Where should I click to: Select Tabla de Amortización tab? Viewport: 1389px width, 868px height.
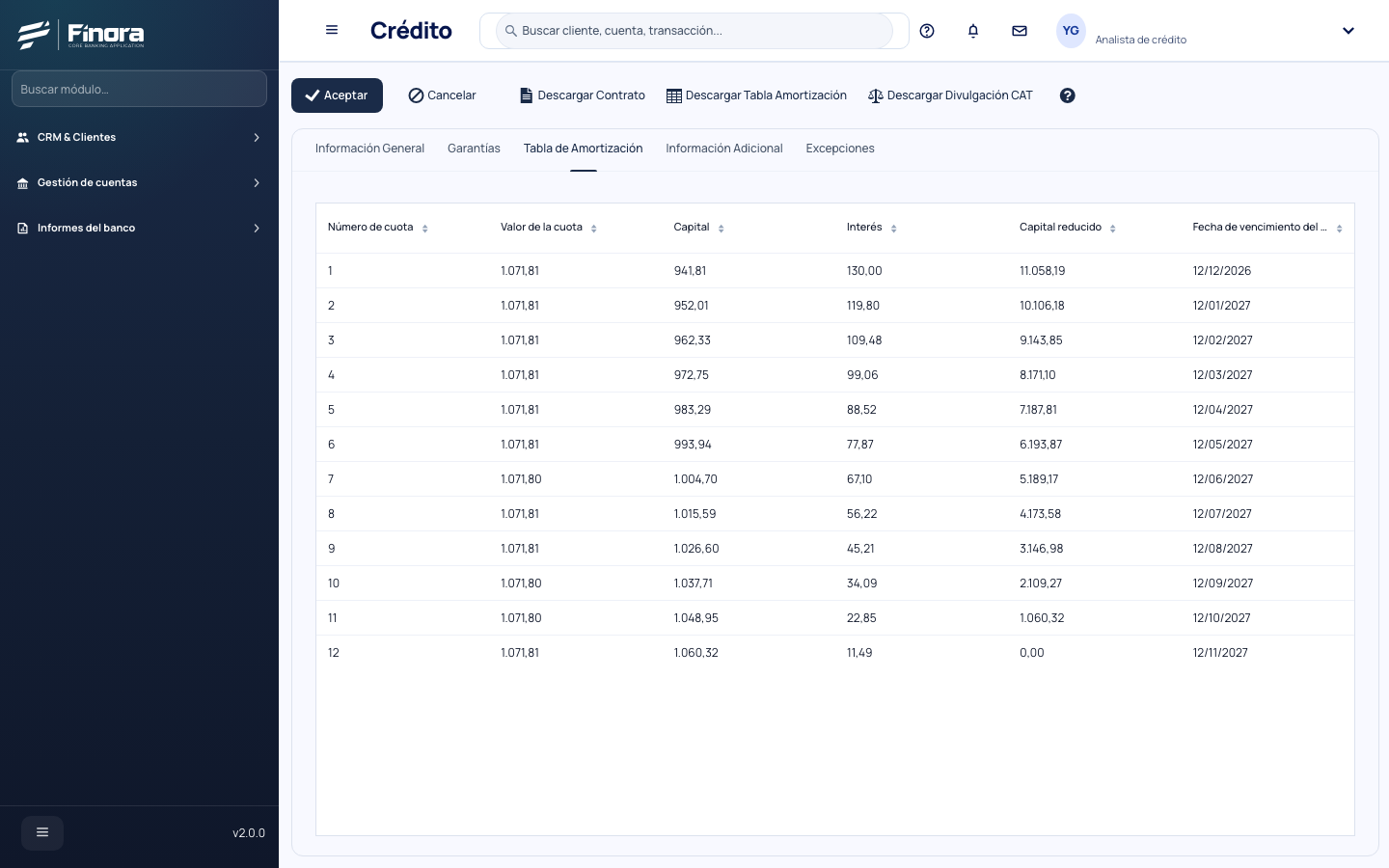coord(583,149)
